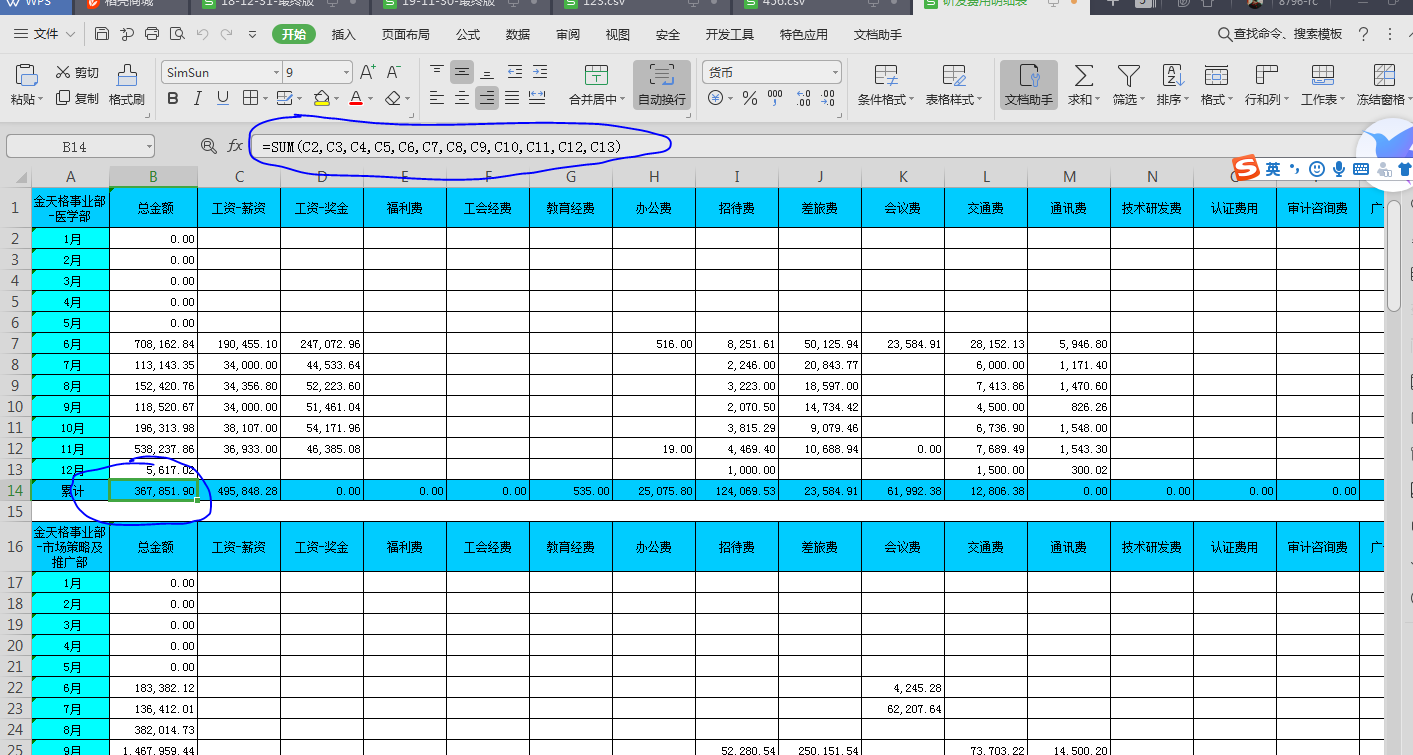
Task: Click Decrease Decimal icon
Action: coord(828,98)
